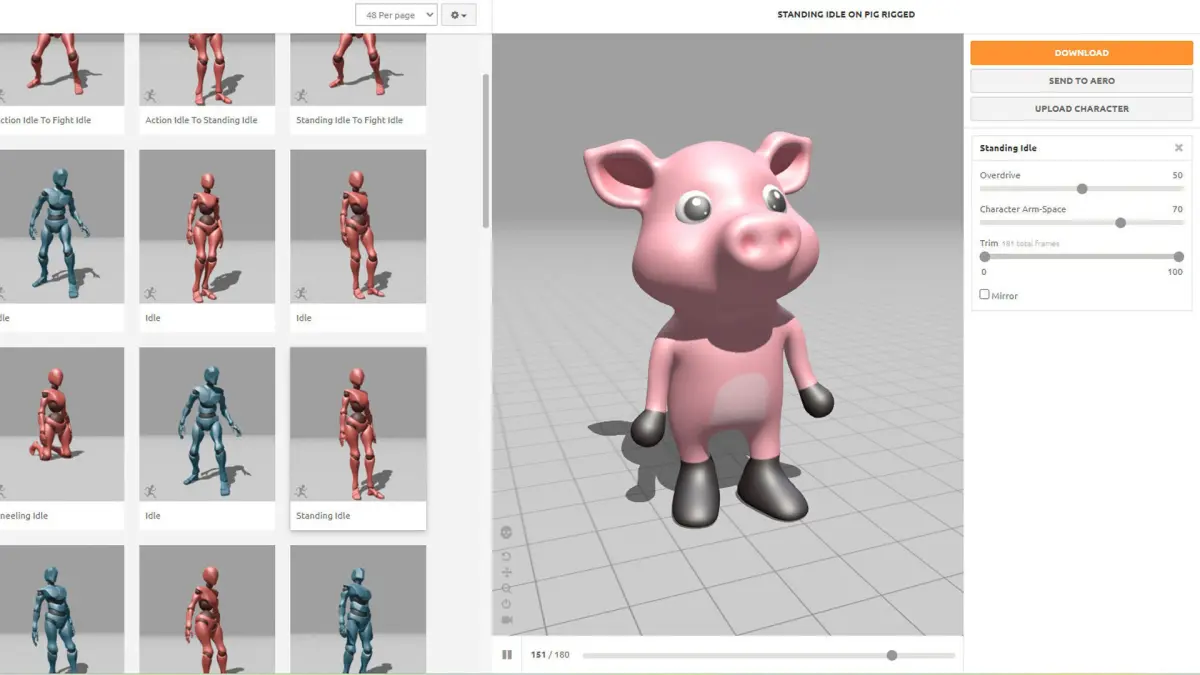Screen dimensions: 1200x675
Task: Click the 'STANDING IDLE ON PIG RIGGED' heading
Action: point(846,15)
